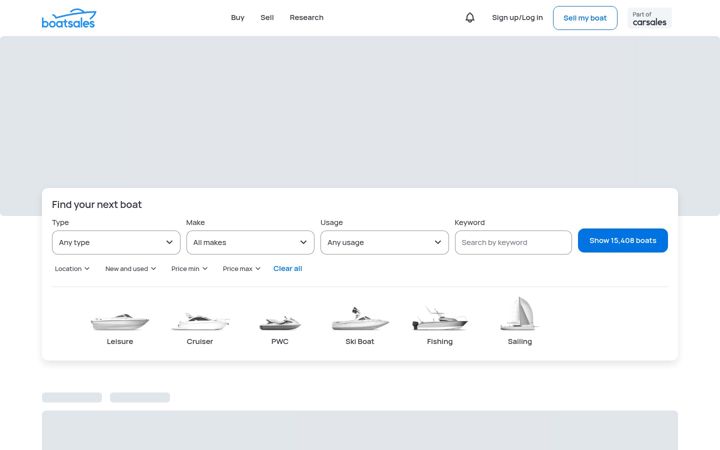Select the Sailing boat category icon
The image size is (720, 450).
click(x=519, y=314)
